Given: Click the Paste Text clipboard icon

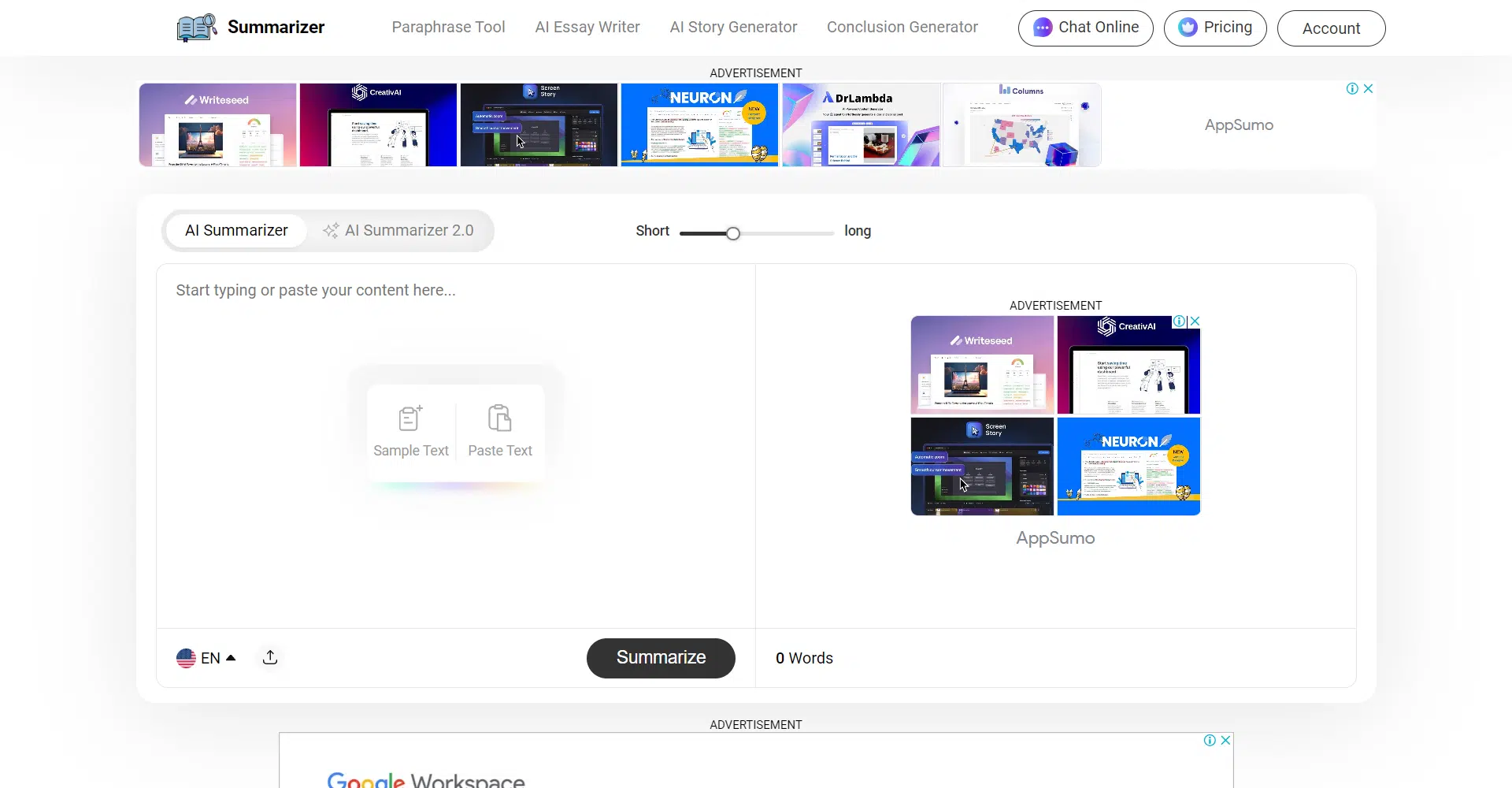Looking at the screenshot, I should [x=499, y=418].
